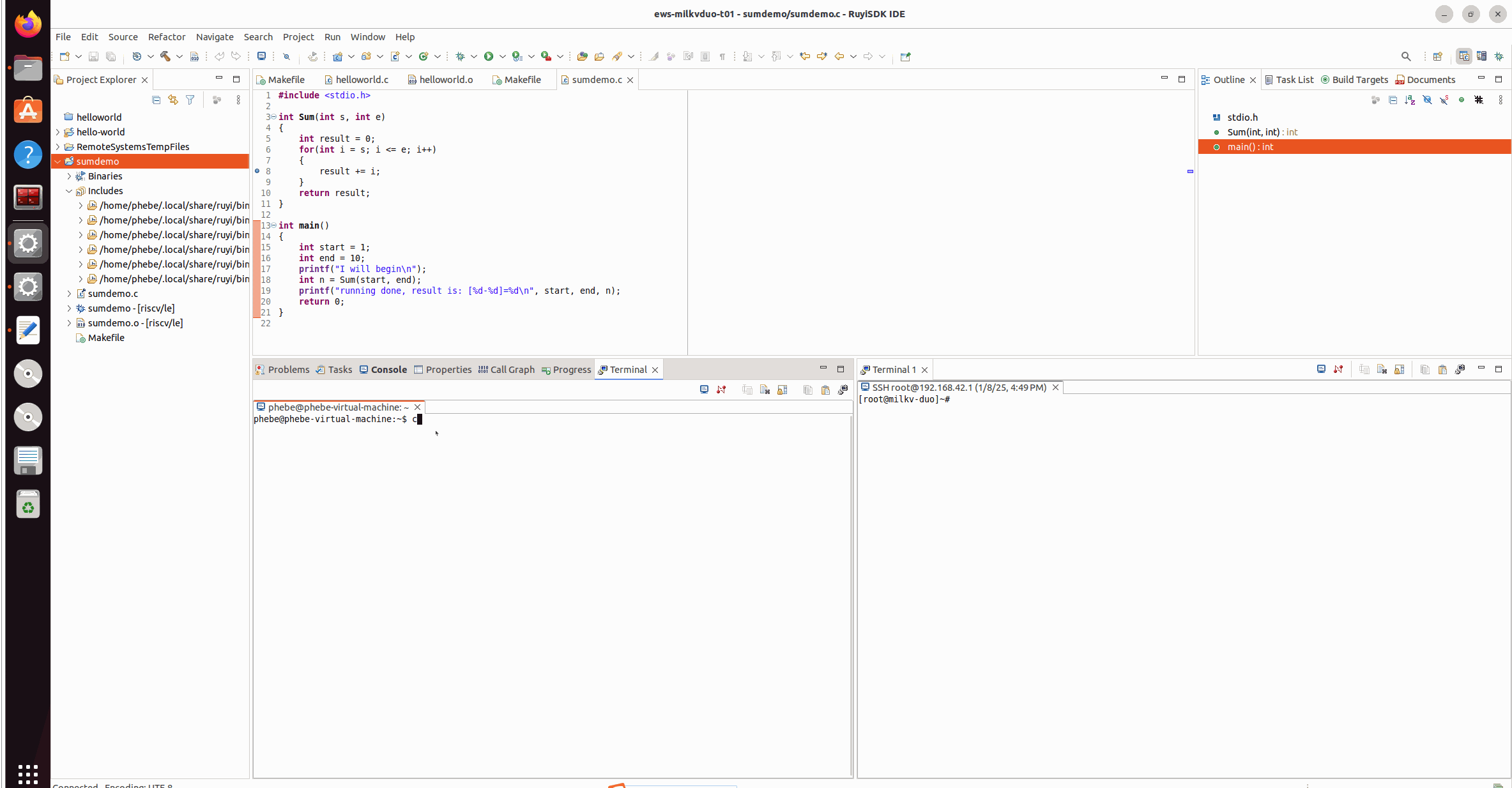Open the search magnifier icon in the toolbar
Image resolution: width=1512 pixels, height=788 pixels.
[x=1406, y=56]
